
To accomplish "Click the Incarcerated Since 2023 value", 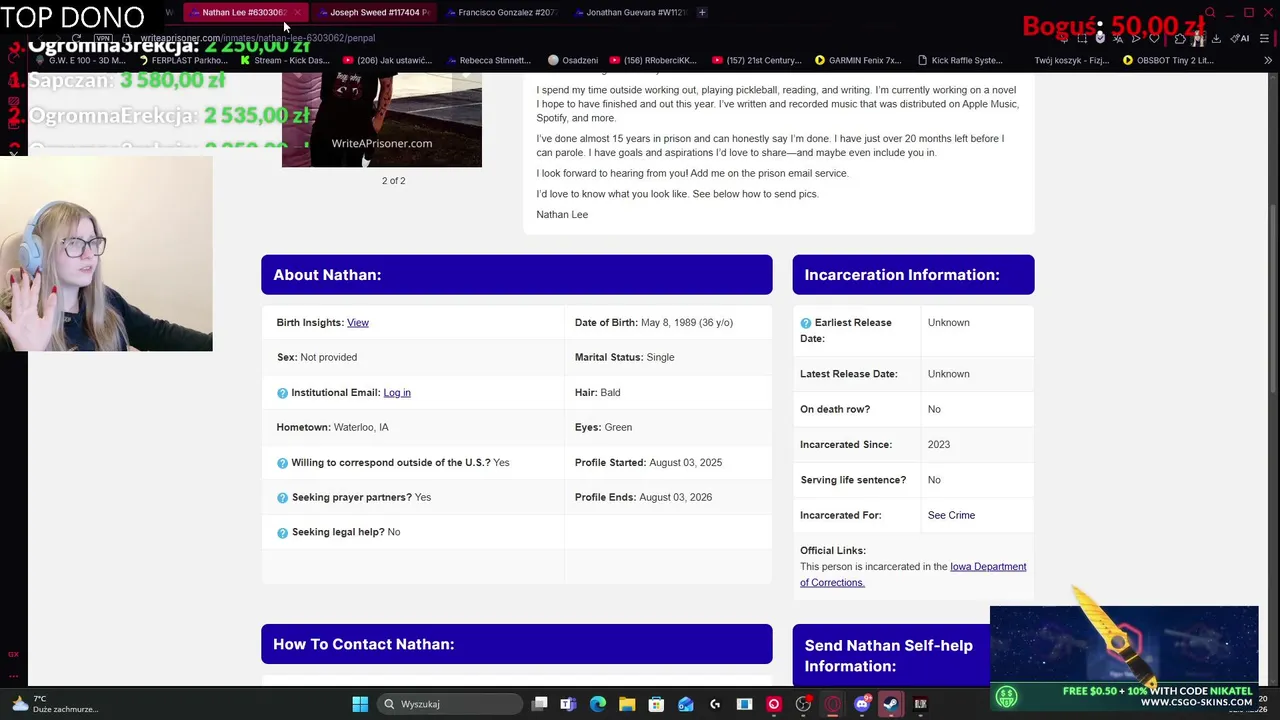I will 939,444.
